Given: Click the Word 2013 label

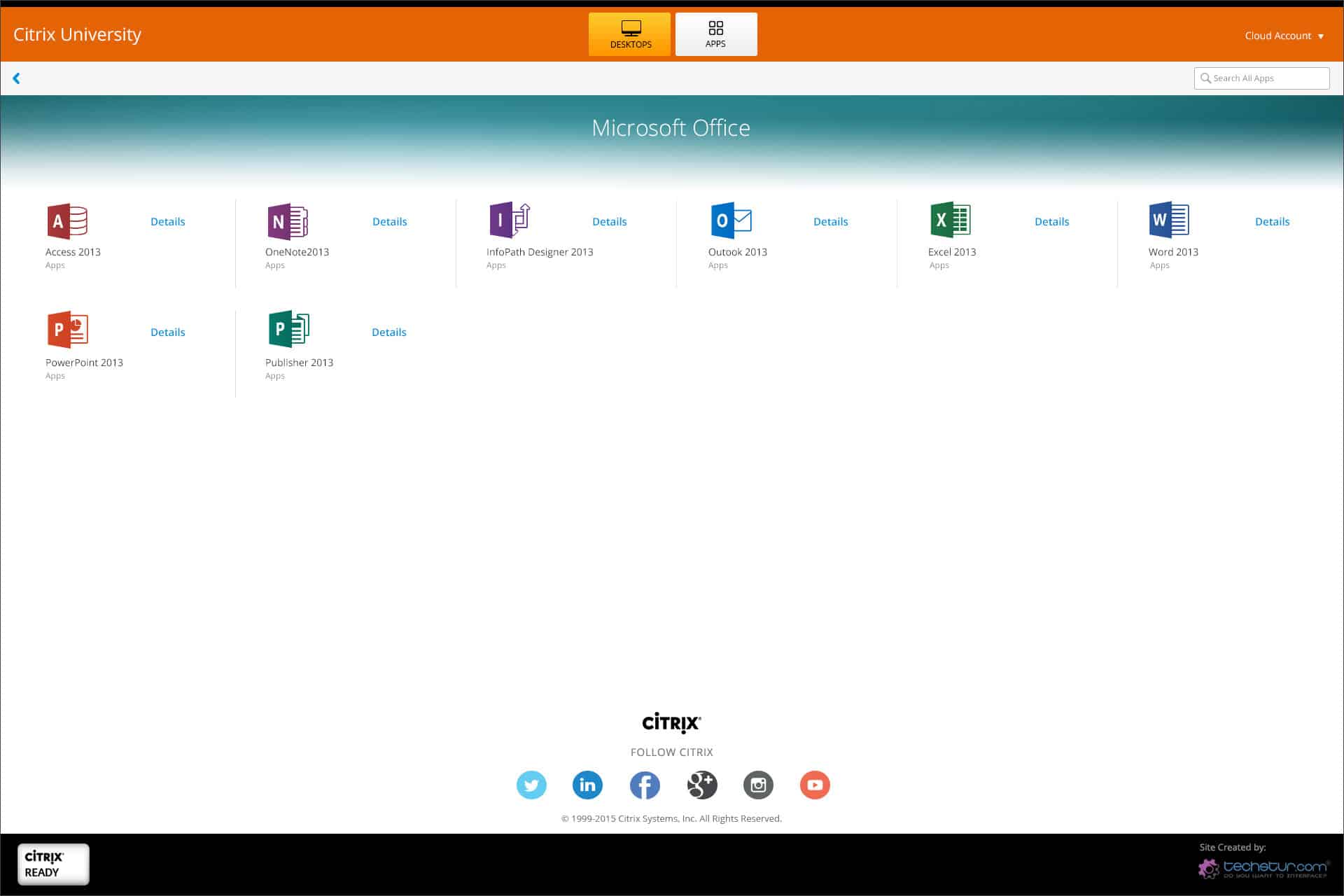Looking at the screenshot, I should coord(1173,252).
